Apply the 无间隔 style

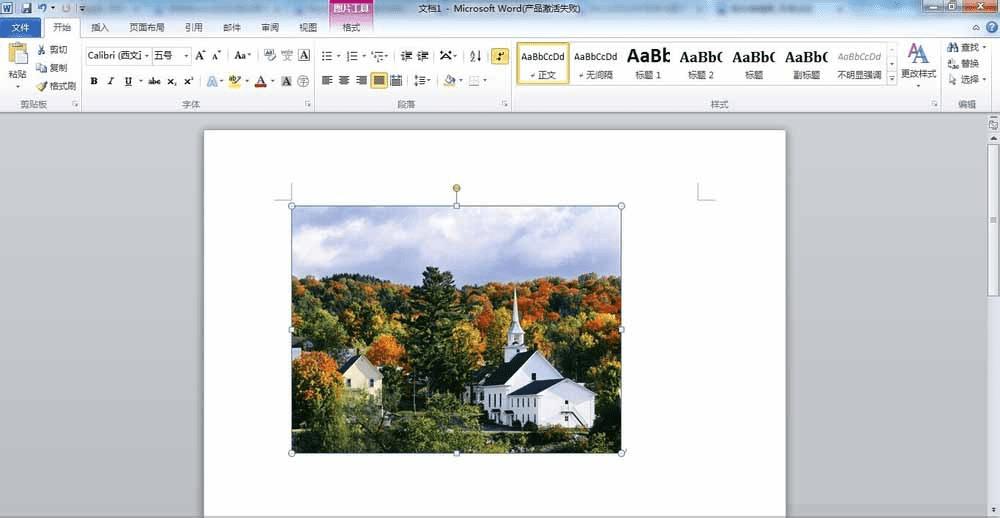coord(596,63)
